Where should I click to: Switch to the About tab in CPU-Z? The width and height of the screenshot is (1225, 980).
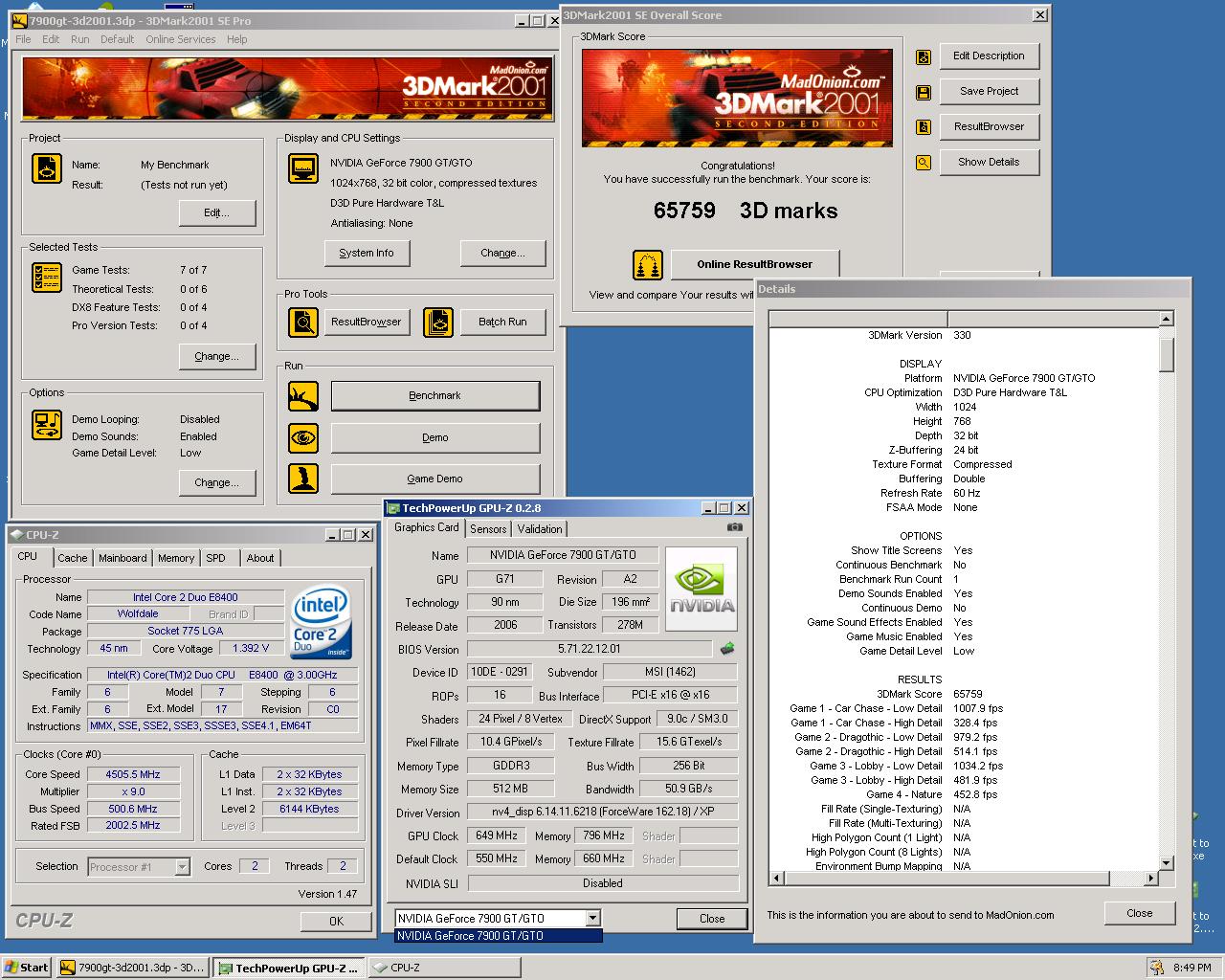coord(260,558)
